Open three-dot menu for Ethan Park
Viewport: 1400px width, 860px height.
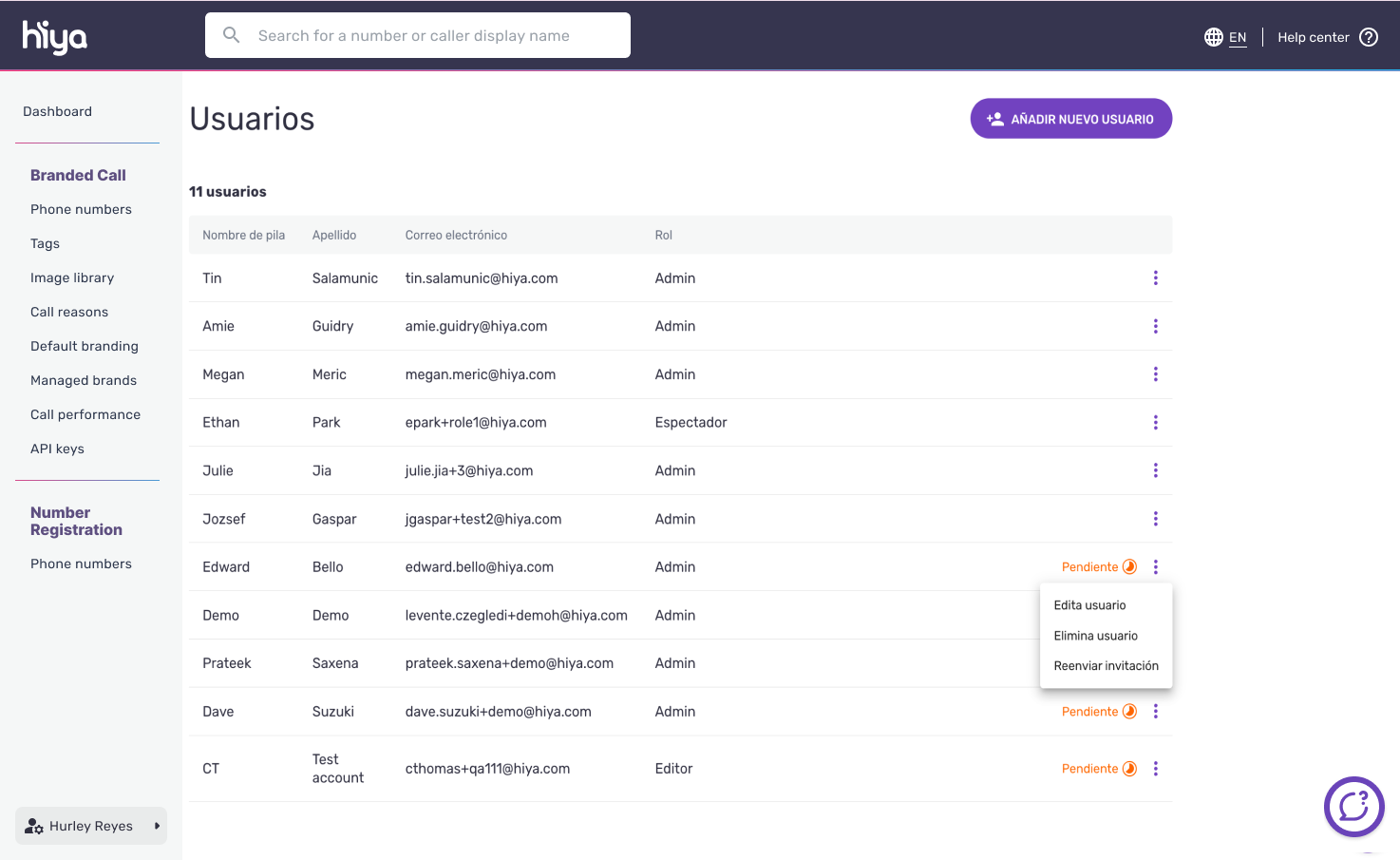point(1155,423)
